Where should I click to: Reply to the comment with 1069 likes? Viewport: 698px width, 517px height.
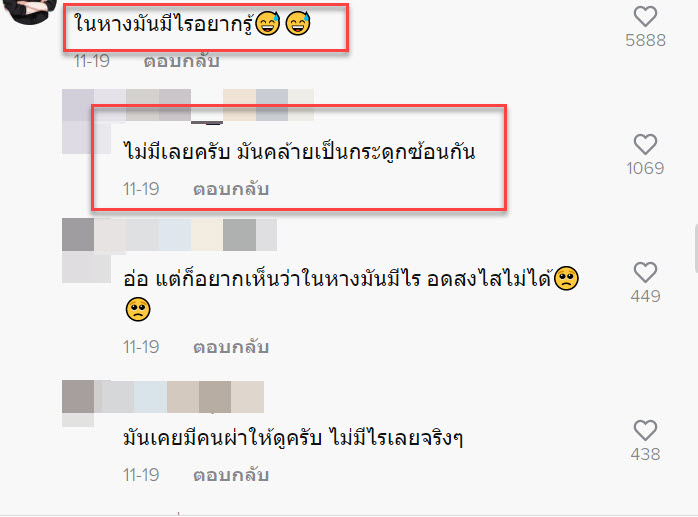click(x=231, y=189)
